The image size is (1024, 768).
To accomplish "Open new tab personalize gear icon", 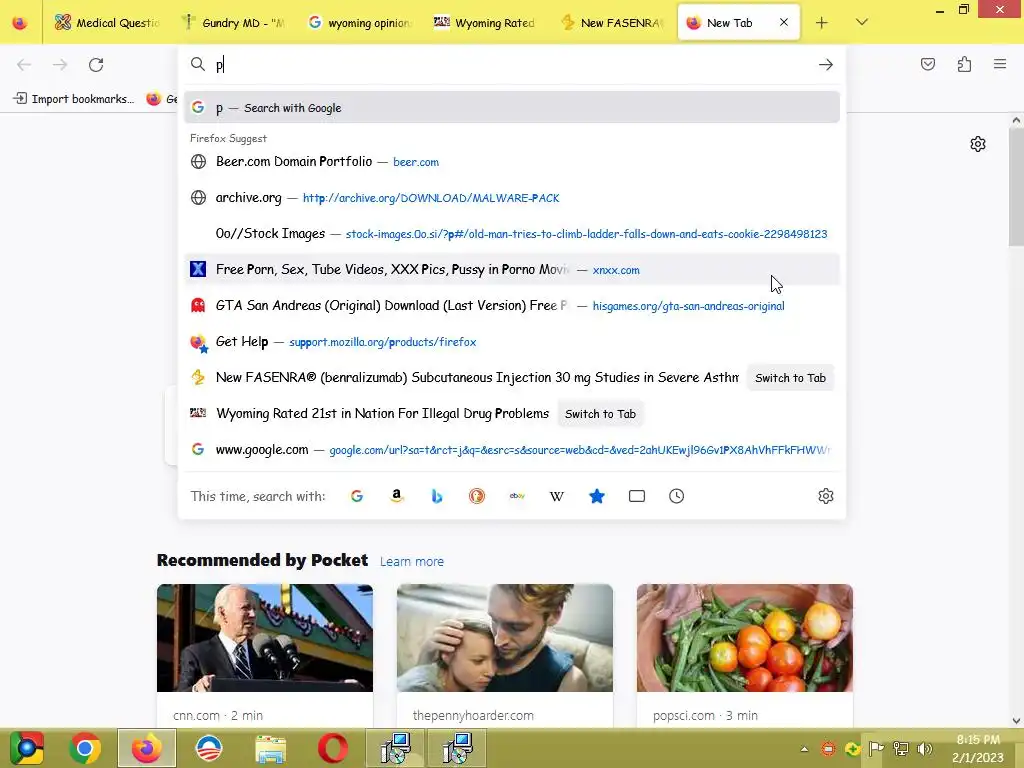I will pyautogui.click(x=977, y=144).
